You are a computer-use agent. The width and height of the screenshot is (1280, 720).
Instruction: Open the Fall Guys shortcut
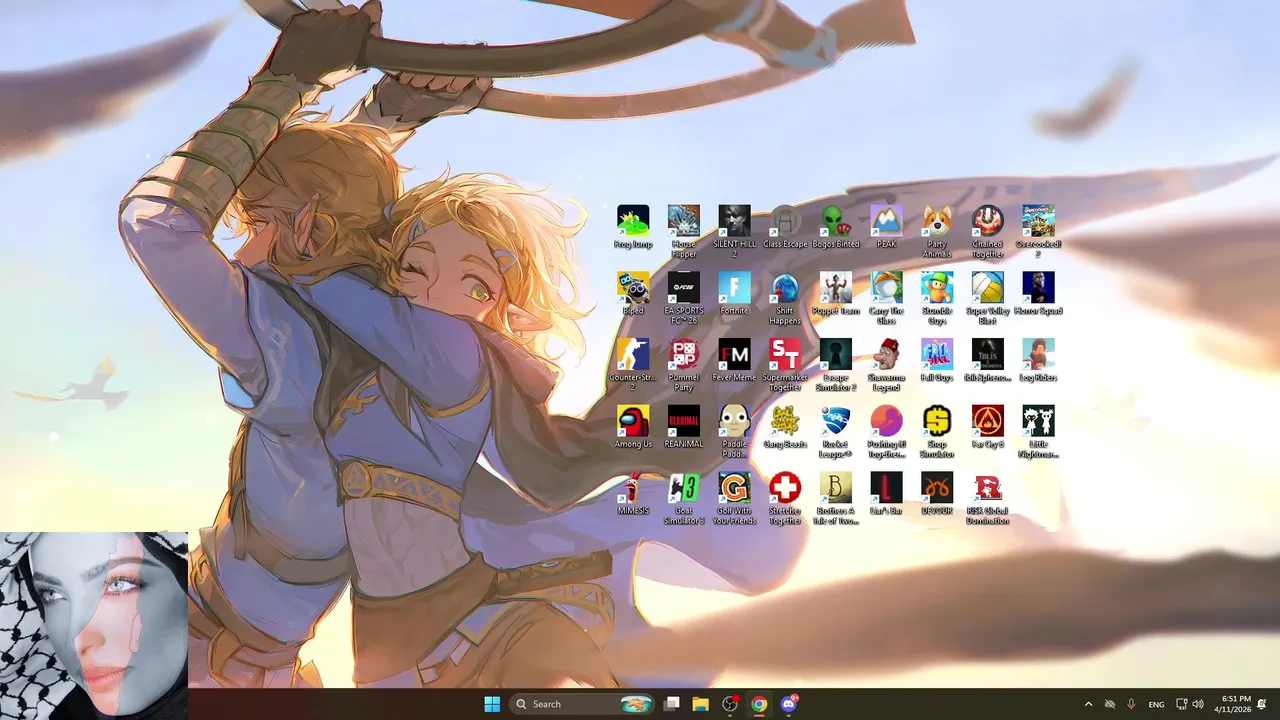pyautogui.click(x=937, y=361)
